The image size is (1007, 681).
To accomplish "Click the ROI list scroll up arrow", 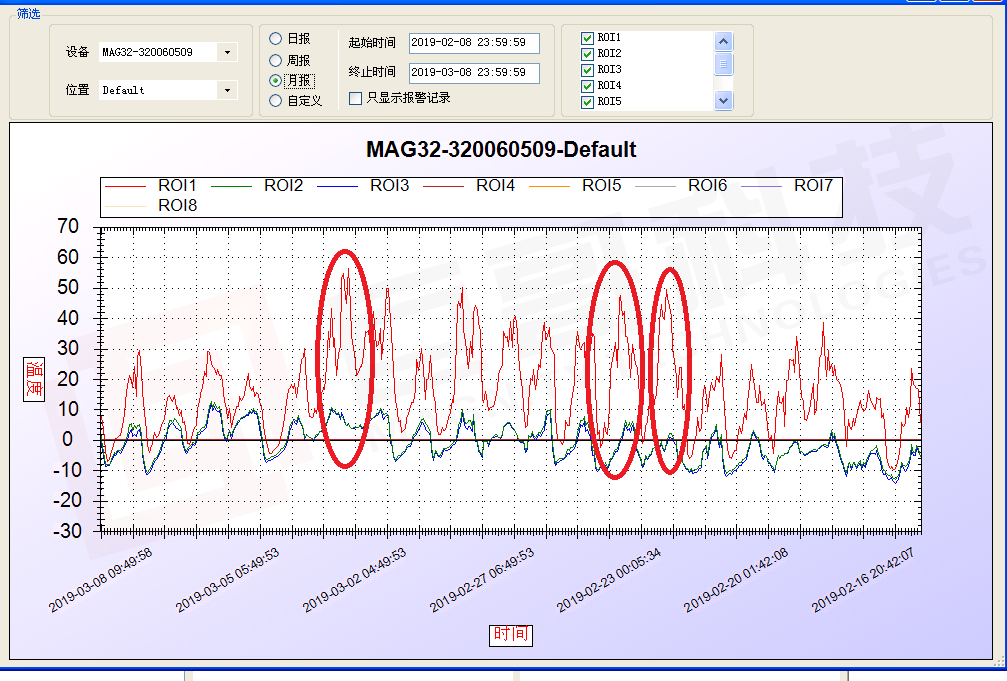I will 723,42.
